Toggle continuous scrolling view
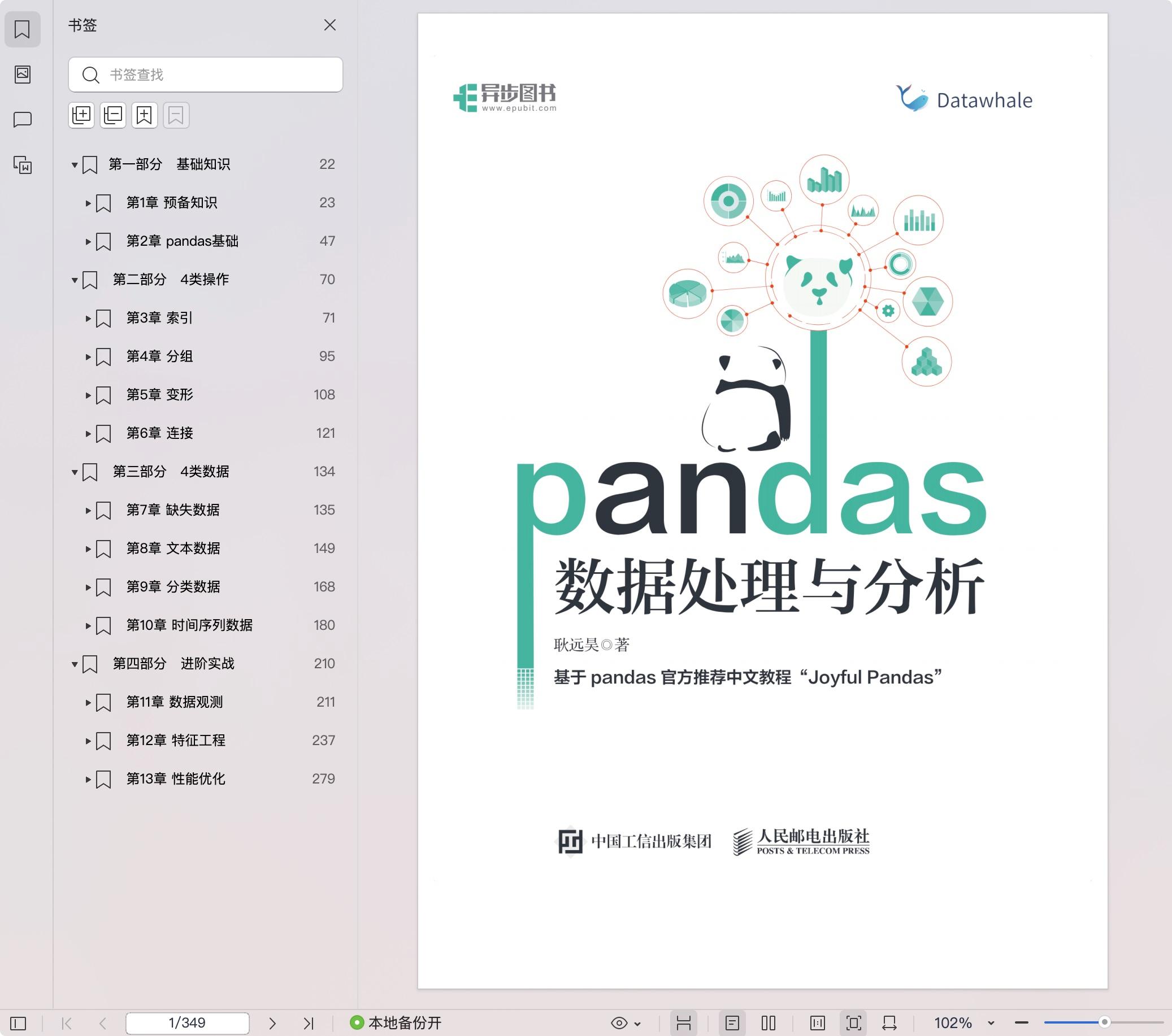Image resolution: width=1172 pixels, height=1036 pixels. click(683, 1023)
